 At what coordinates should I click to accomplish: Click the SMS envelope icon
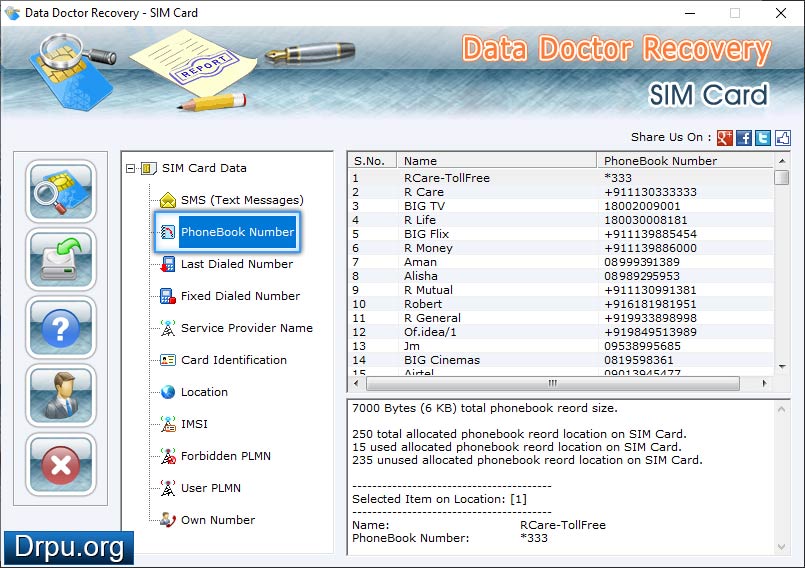coord(168,200)
